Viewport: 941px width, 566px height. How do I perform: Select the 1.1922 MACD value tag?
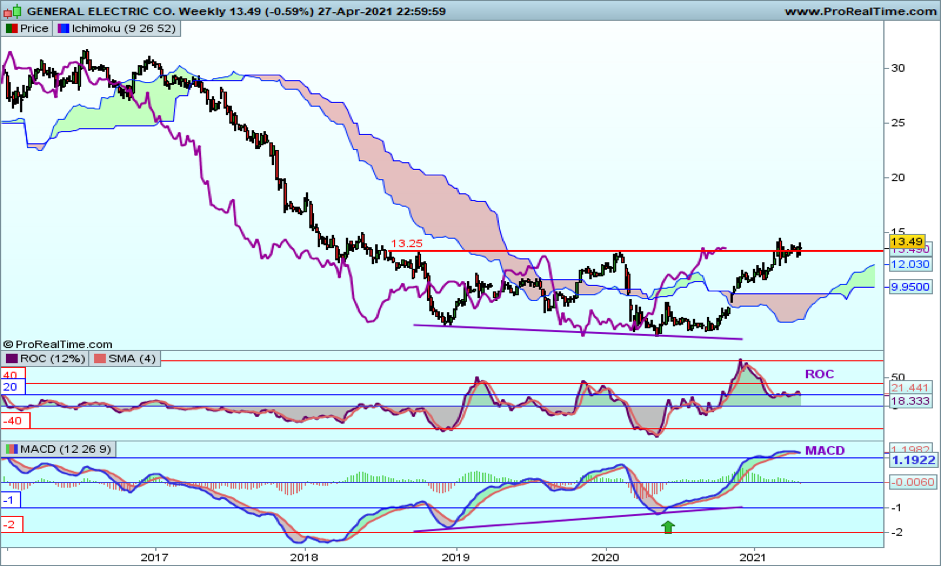point(913,460)
